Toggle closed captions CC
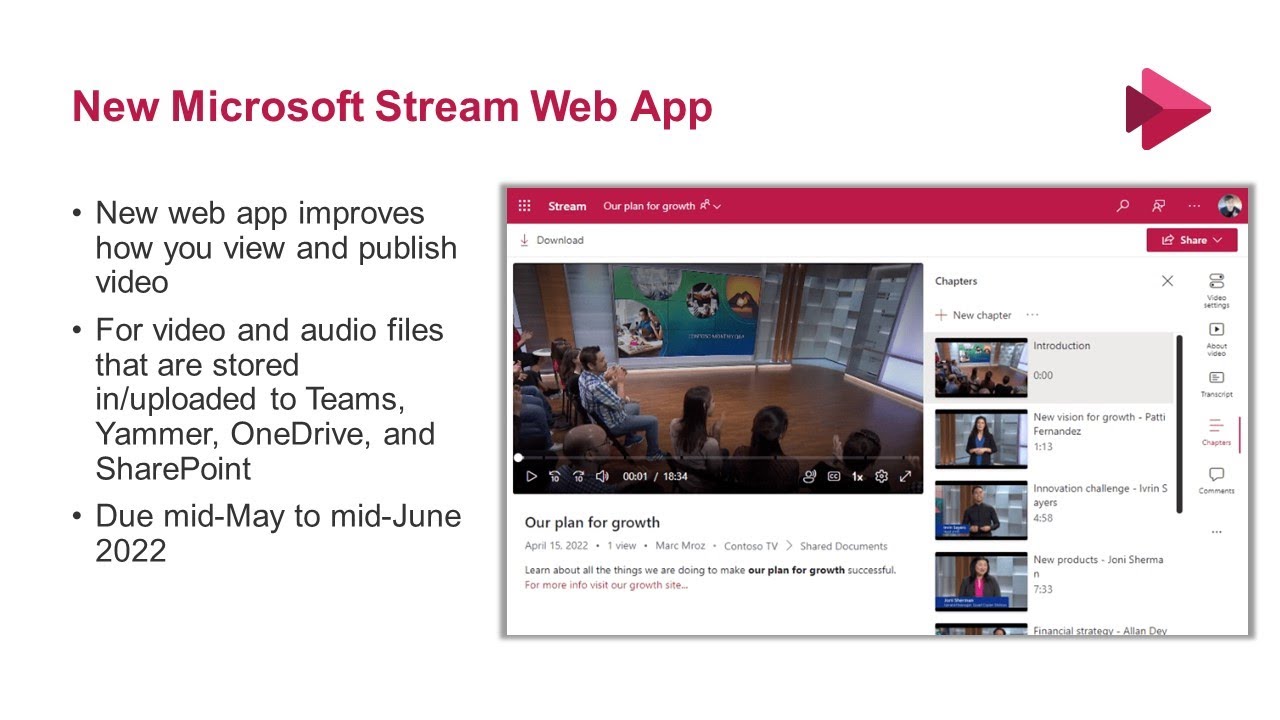Screen dimensions: 1280x720 coord(834,477)
